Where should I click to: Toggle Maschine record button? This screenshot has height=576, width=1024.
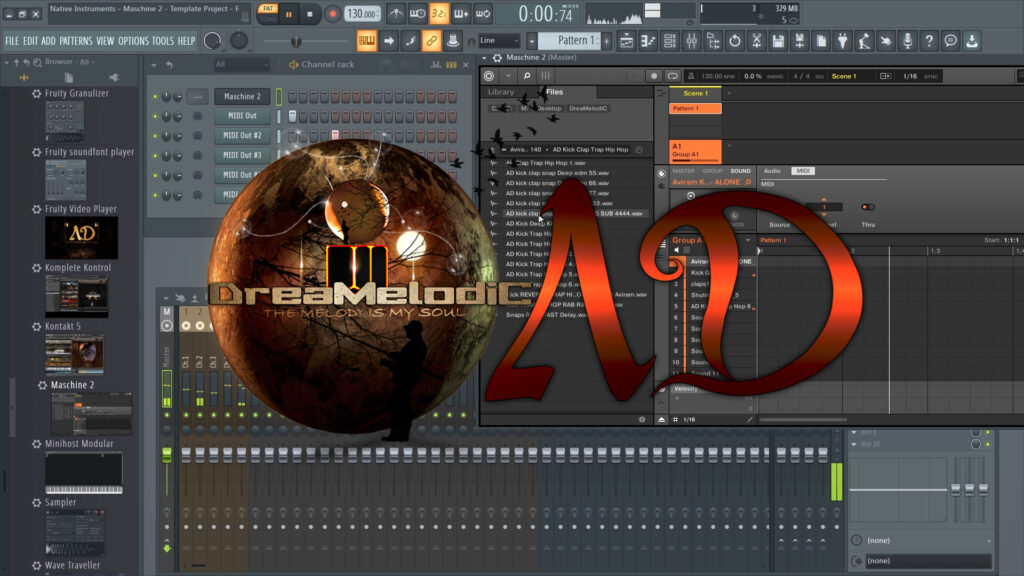(653, 76)
